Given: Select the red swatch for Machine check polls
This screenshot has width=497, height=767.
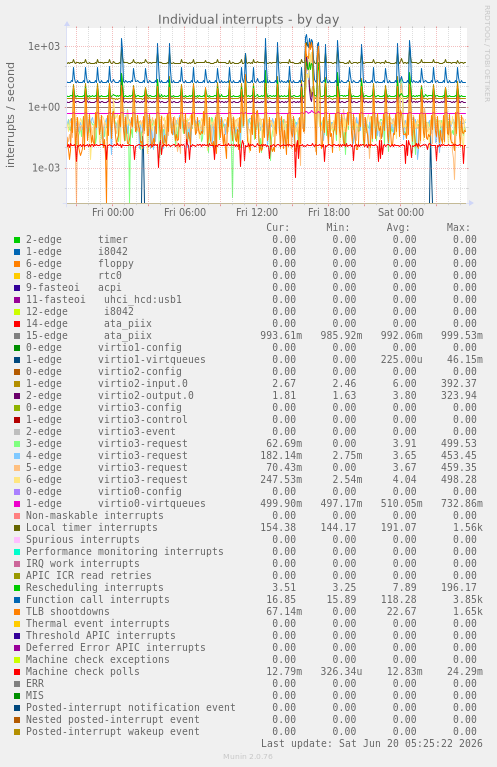Looking at the screenshot, I should click(x=17, y=672).
